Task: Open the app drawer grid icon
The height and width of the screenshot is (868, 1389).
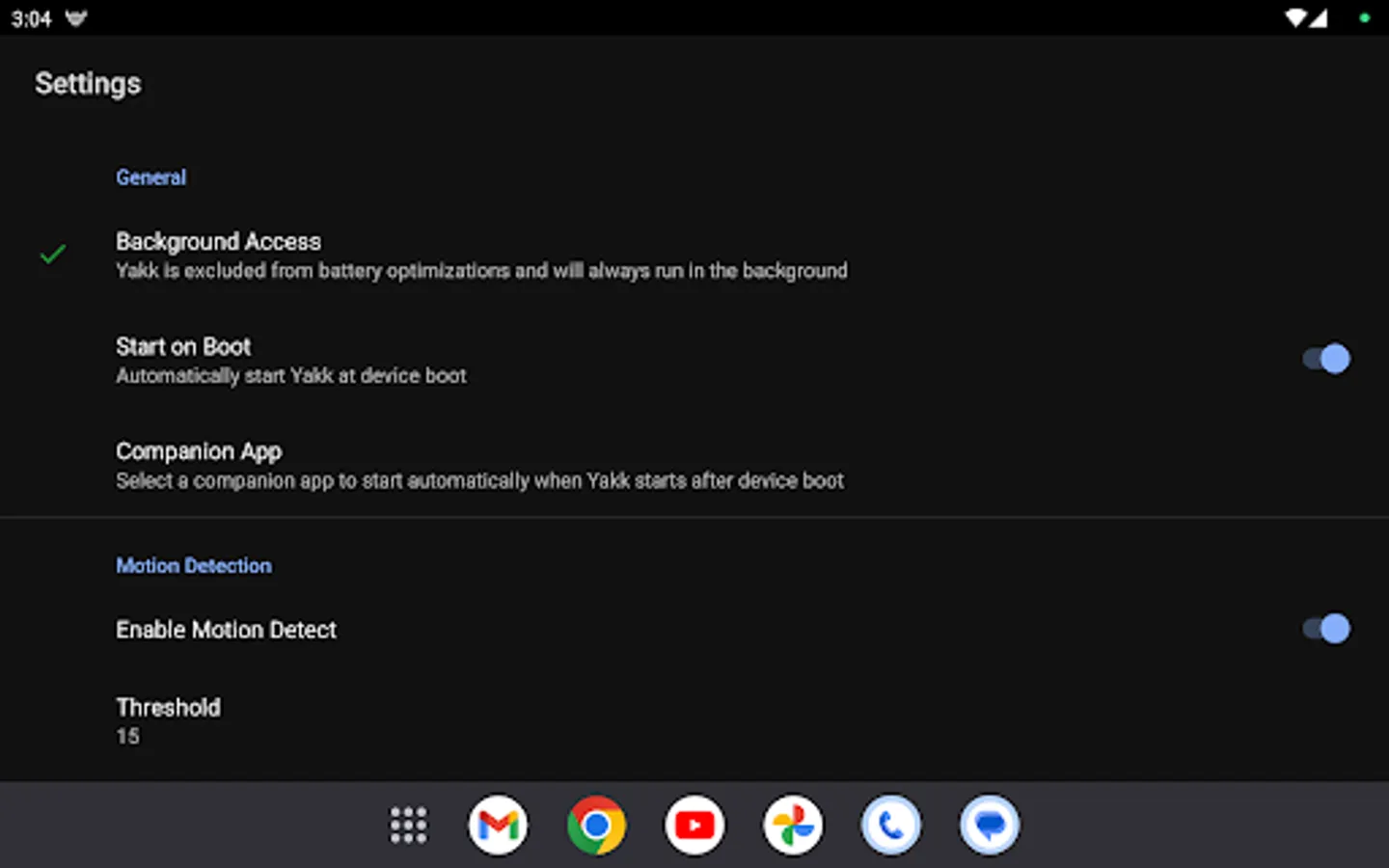Action: (x=407, y=825)
